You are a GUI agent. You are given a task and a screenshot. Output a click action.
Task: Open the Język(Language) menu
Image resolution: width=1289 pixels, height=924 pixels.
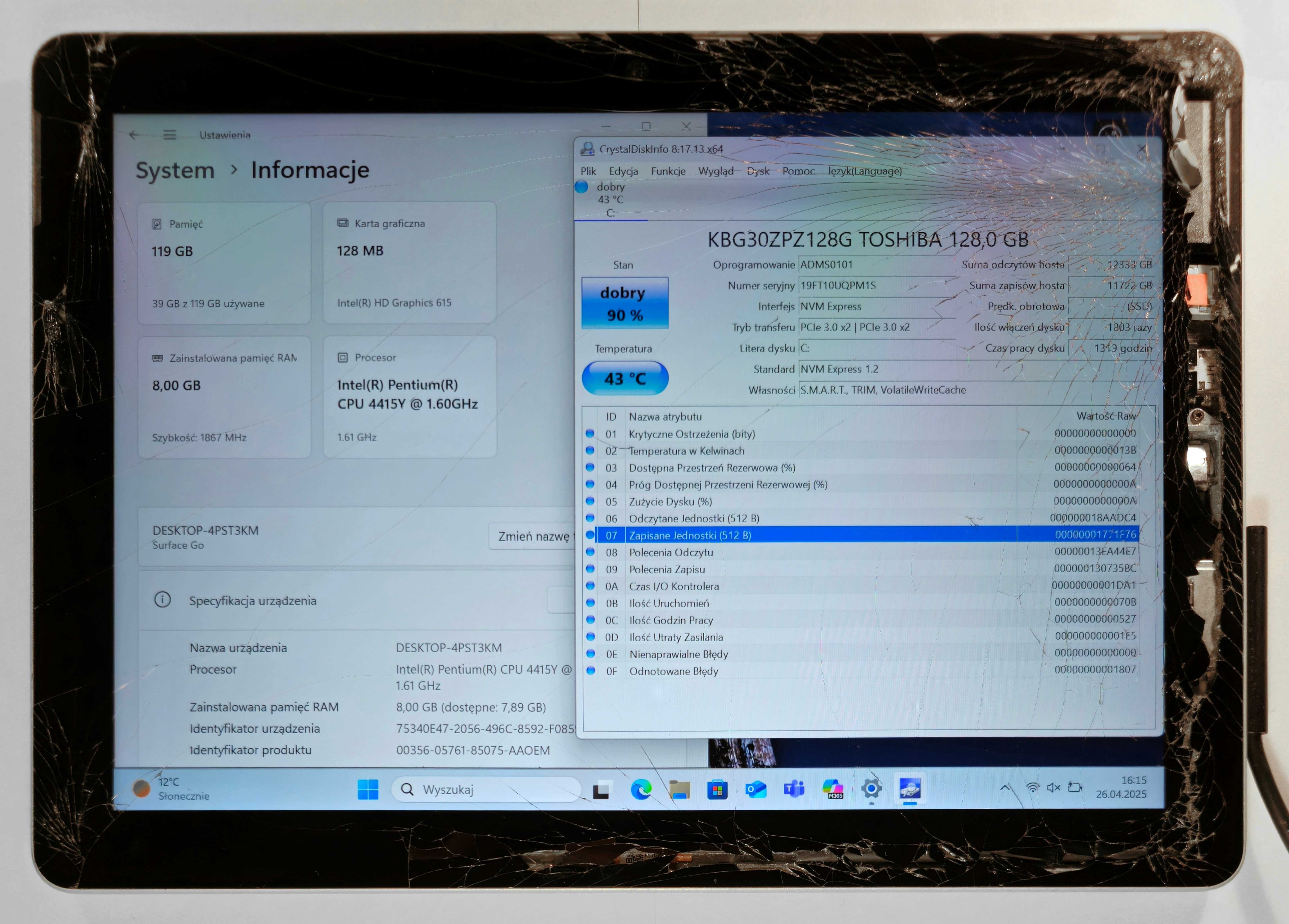tap(865, 171)
